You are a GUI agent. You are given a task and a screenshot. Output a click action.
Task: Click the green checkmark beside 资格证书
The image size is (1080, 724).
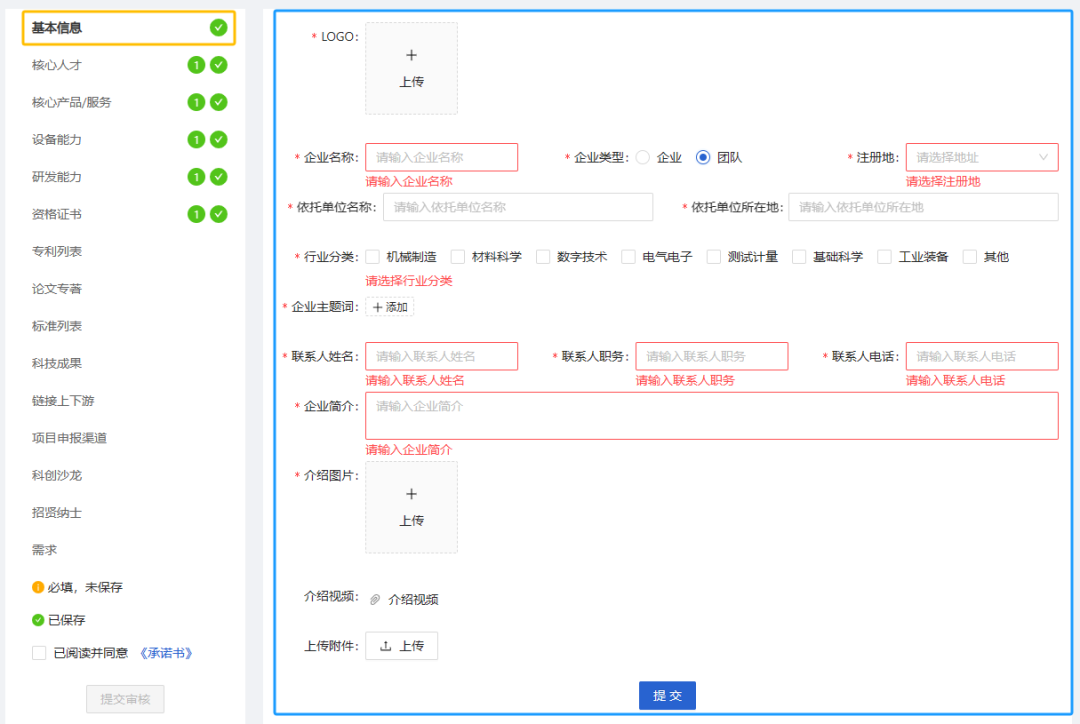[x=218, y=214]
